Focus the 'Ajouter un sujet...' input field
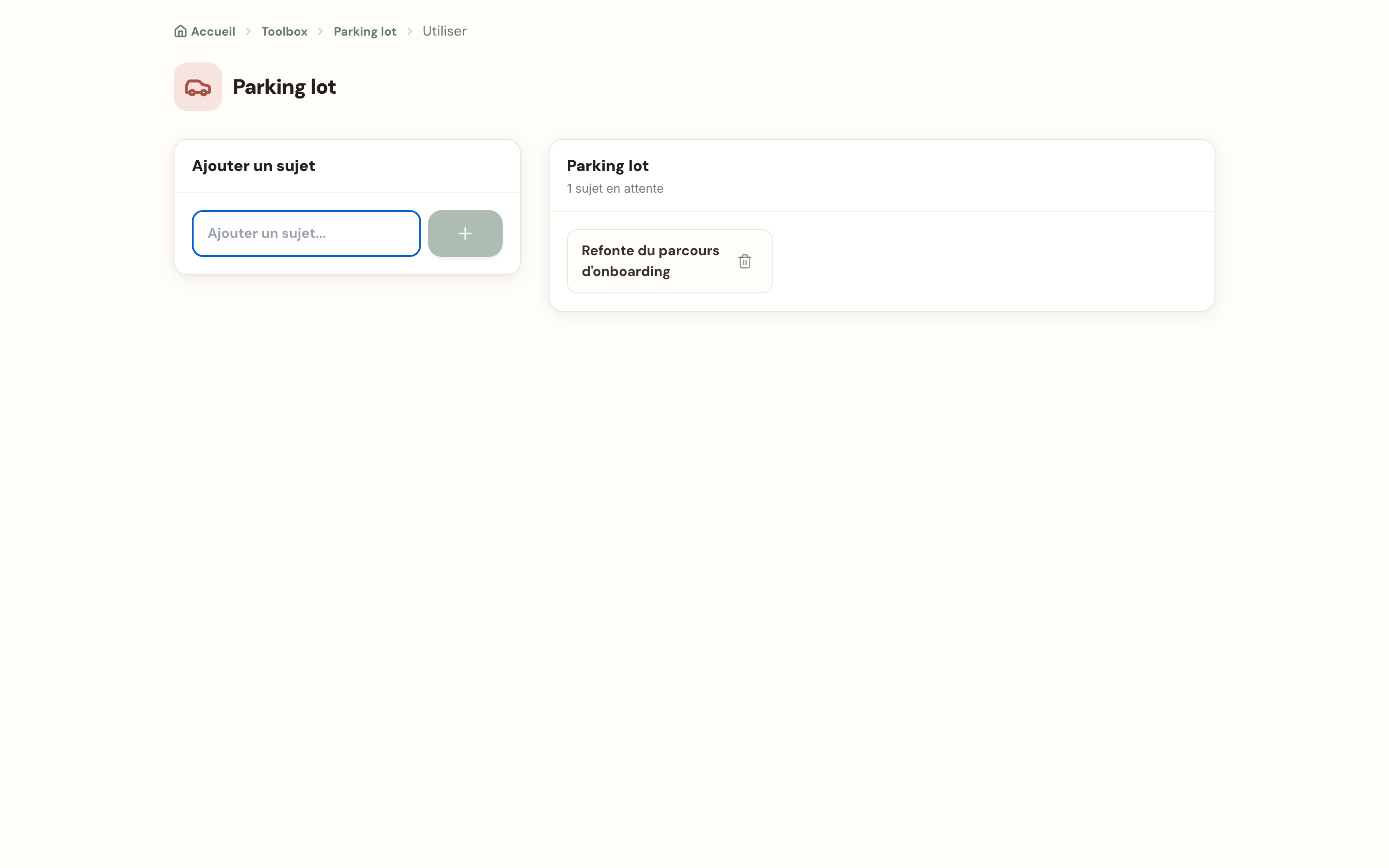This screenshot has width=1389, height=868. click(306, 233)
